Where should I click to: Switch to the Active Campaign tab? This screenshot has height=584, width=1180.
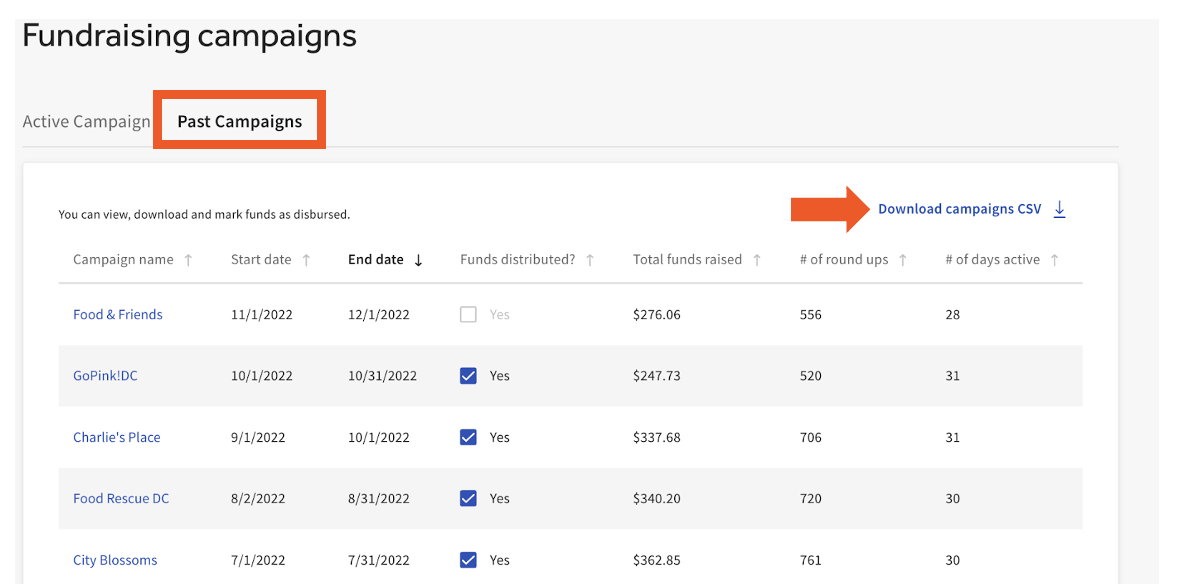click(86, 122)
